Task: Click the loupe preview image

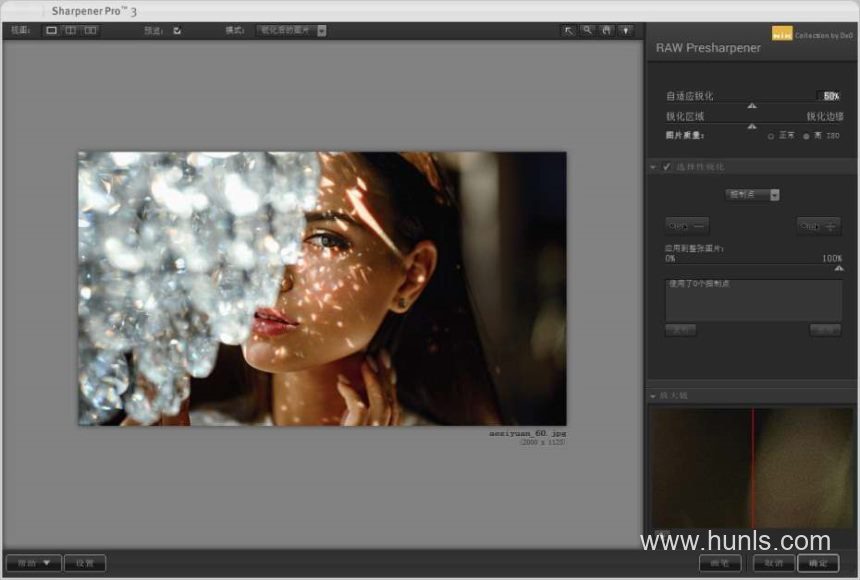Action: point(751,469)
